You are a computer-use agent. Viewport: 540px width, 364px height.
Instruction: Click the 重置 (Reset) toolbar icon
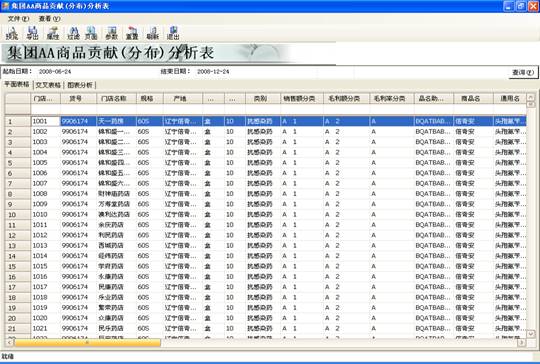(132, 33)
